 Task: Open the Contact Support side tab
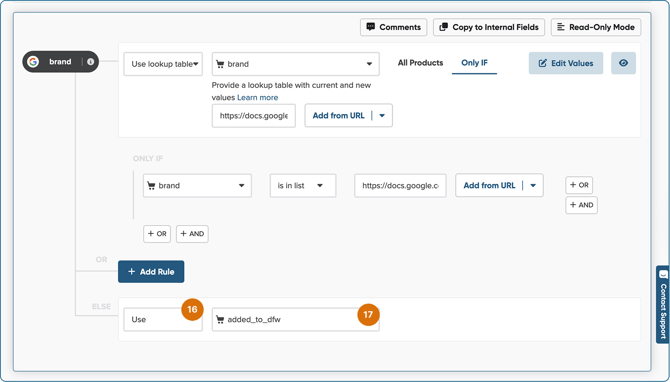click(663, 304)
